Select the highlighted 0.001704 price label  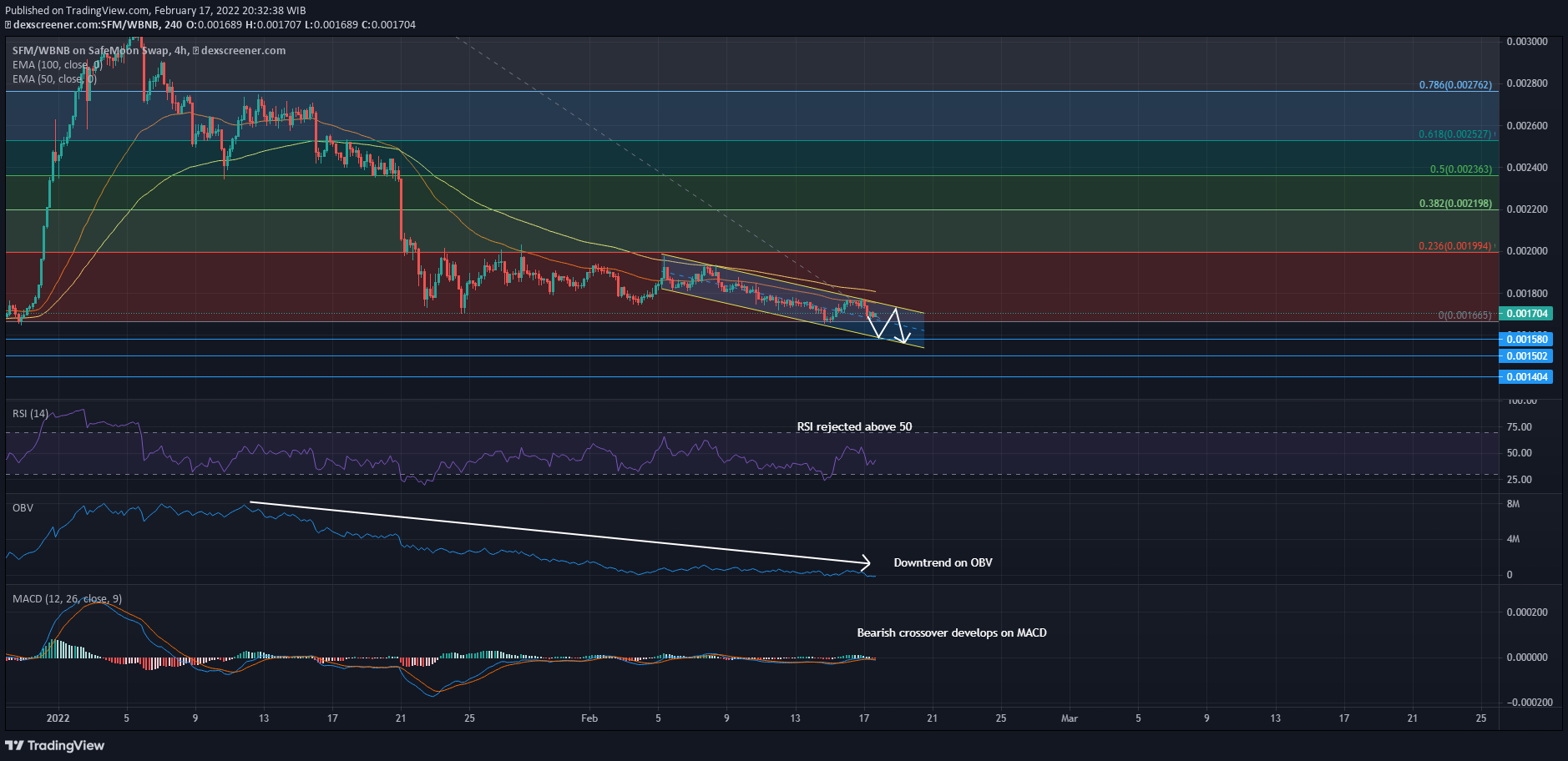tap(1524, 314)
